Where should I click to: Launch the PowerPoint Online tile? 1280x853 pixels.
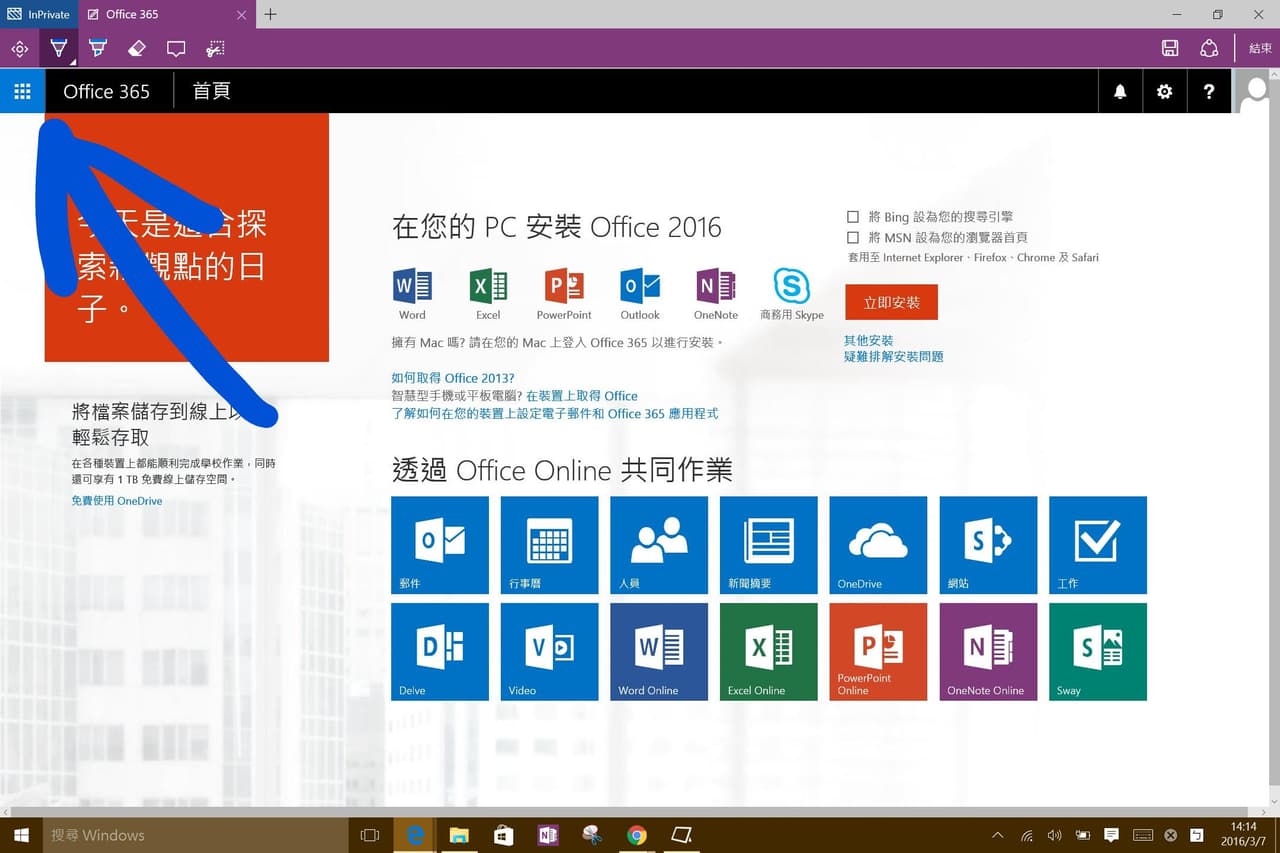[879, 651]
